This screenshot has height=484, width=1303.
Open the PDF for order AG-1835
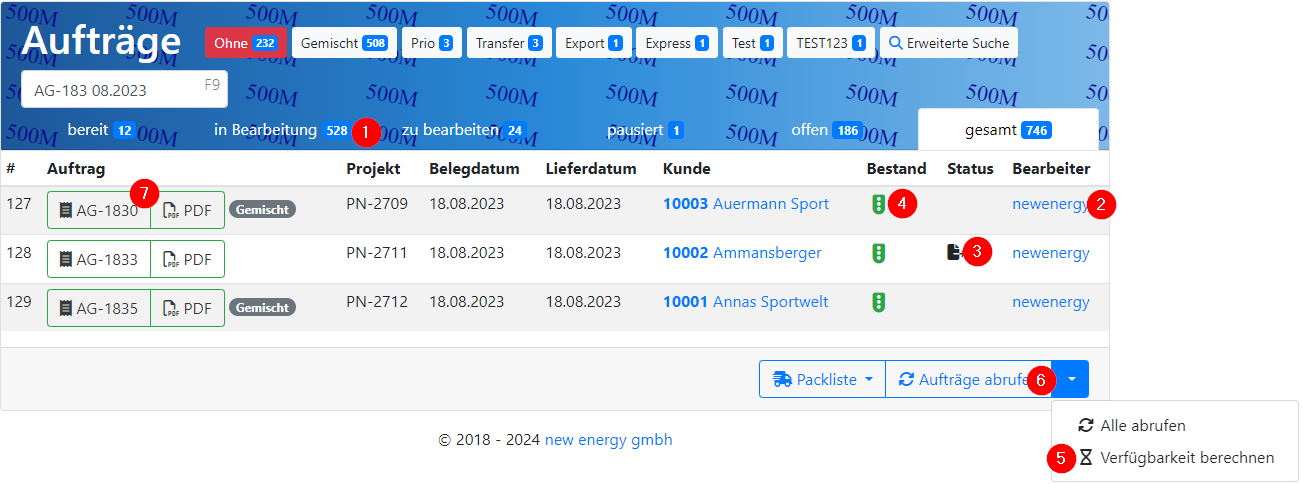click(x=188, y=309)
